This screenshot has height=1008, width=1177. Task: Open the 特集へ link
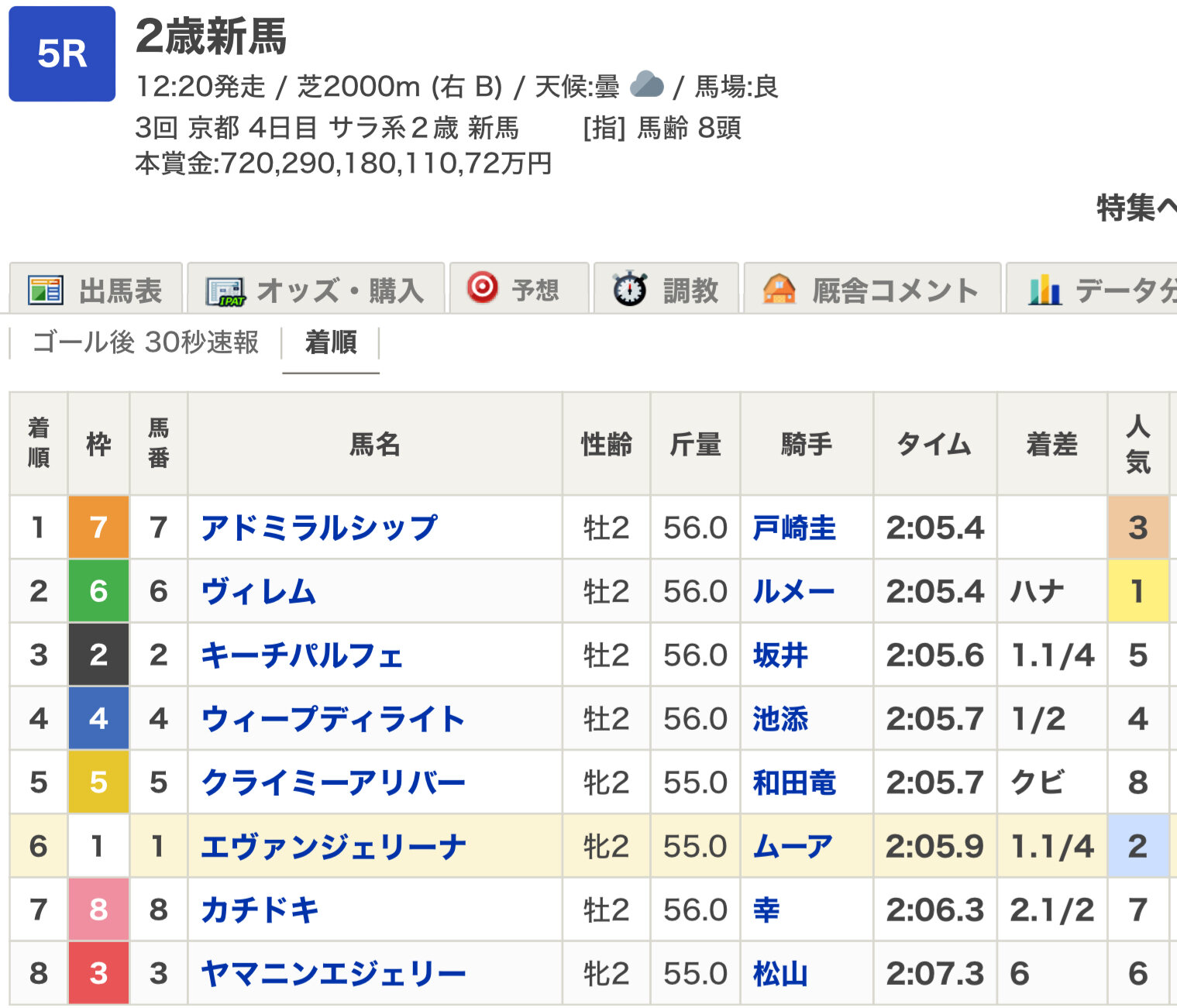coord(1135,208)
